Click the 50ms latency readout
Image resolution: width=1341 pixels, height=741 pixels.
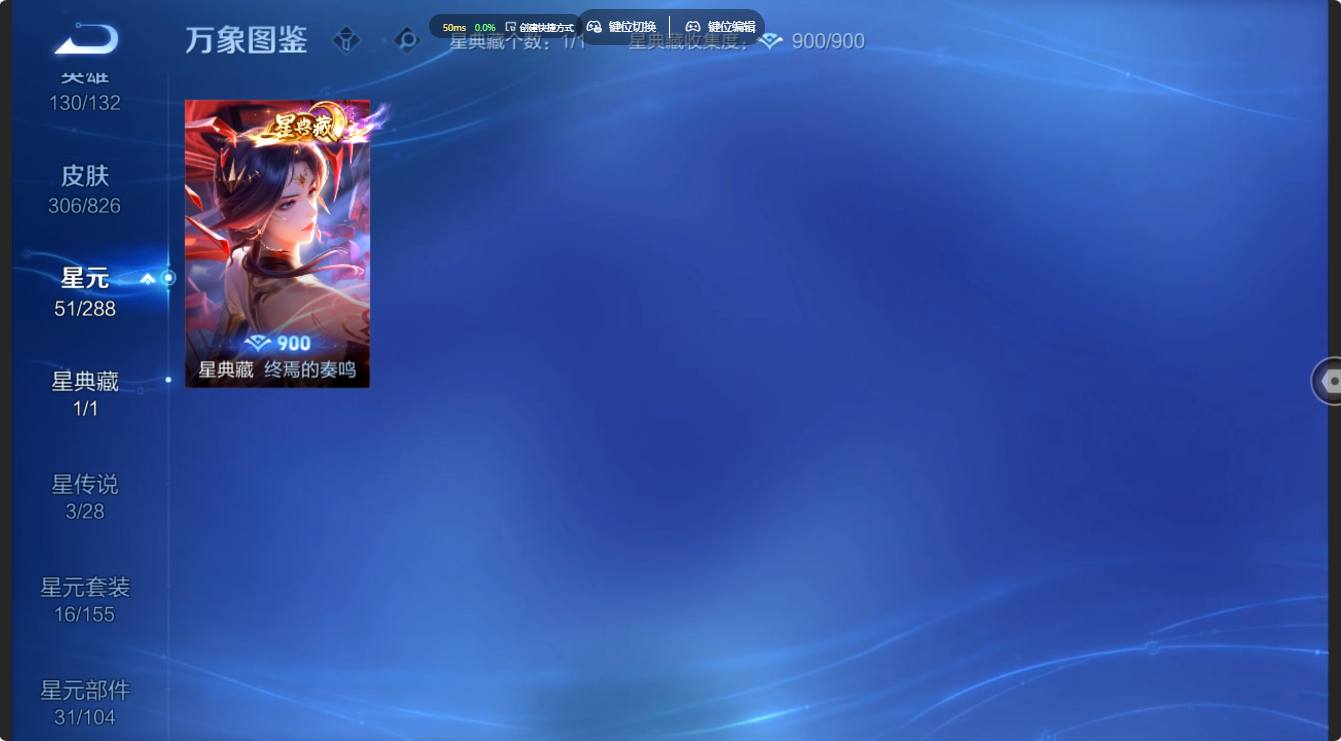click(x=454, y=27)
